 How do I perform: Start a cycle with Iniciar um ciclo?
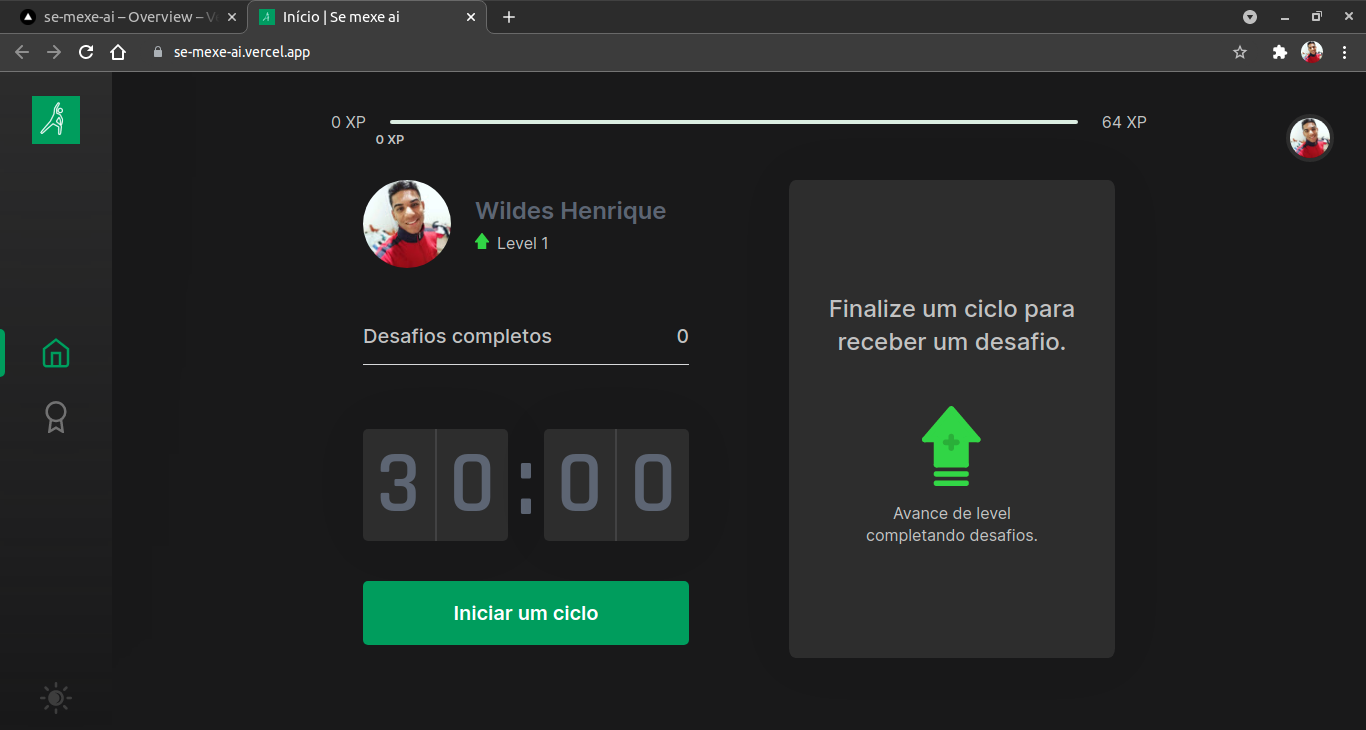click(526, 613)
